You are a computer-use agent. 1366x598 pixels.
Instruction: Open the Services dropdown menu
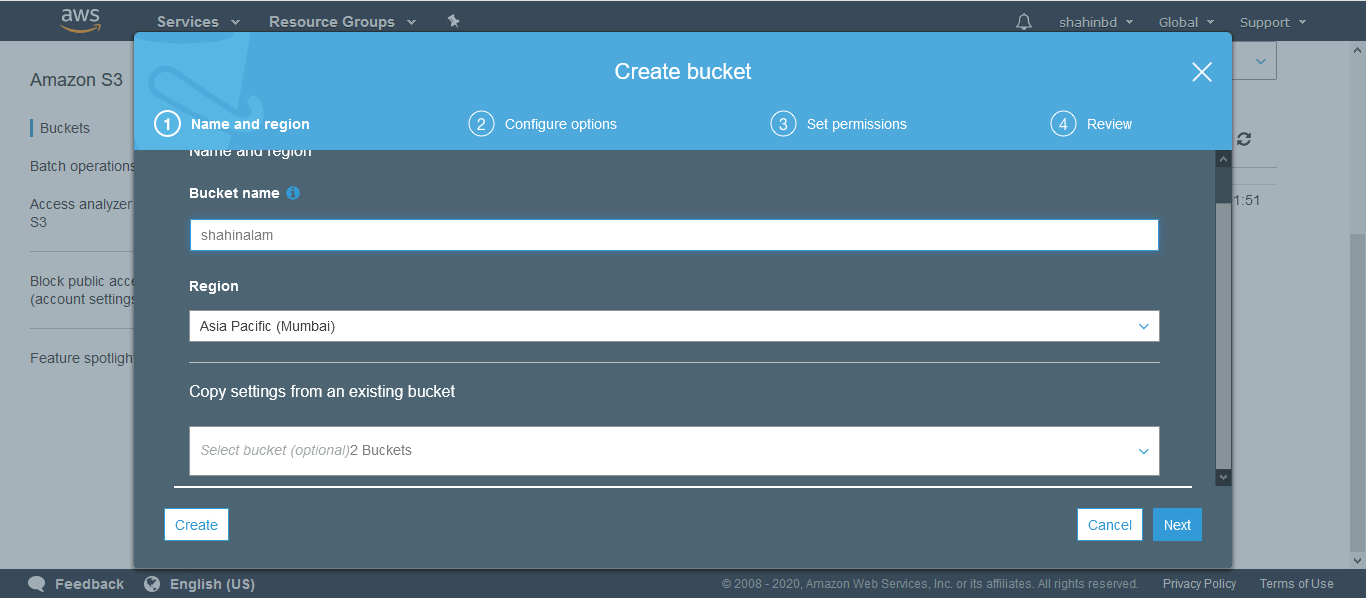click(x=198, y=22)
